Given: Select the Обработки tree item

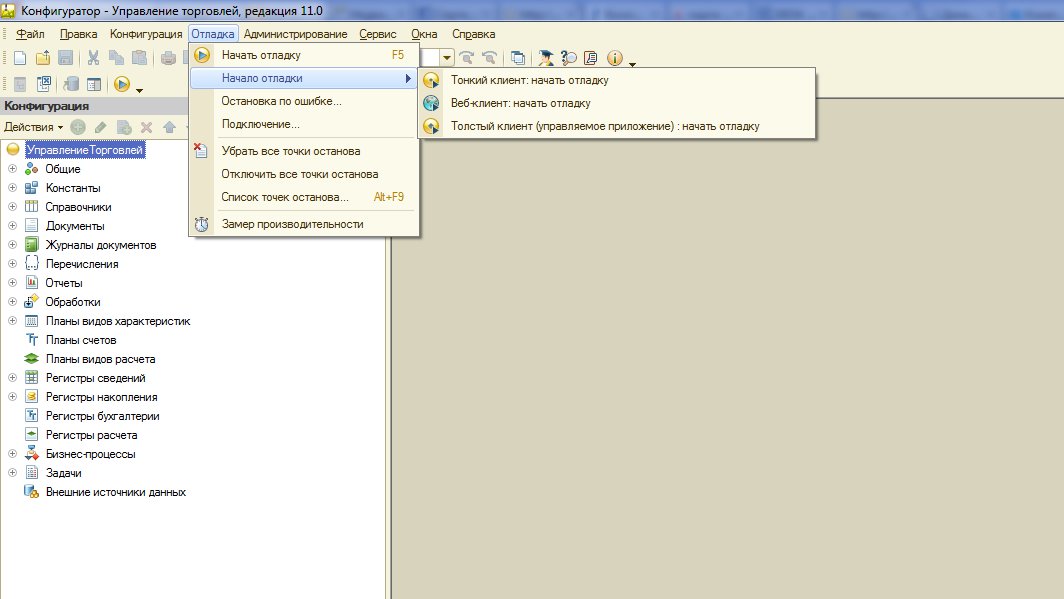Looking at the screenshot, I should 73,302.
